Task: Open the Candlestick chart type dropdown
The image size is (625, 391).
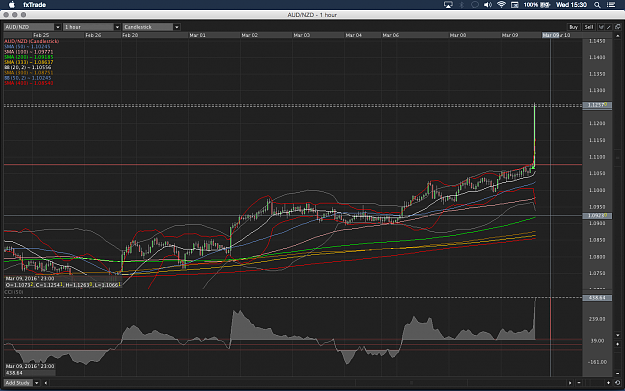Action: [151, 27]
